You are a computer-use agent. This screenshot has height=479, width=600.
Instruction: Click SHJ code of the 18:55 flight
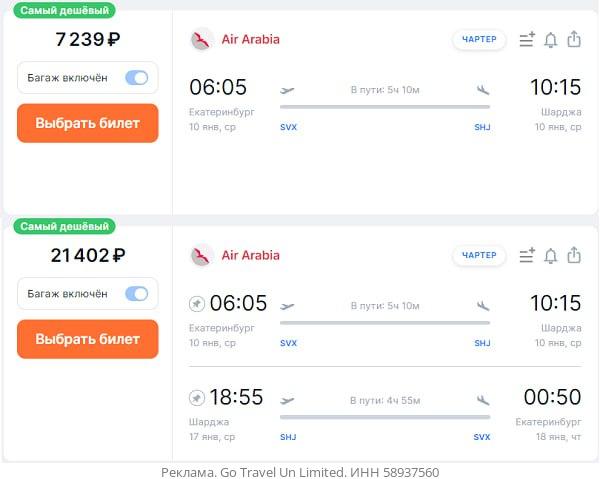click(288, 437)
